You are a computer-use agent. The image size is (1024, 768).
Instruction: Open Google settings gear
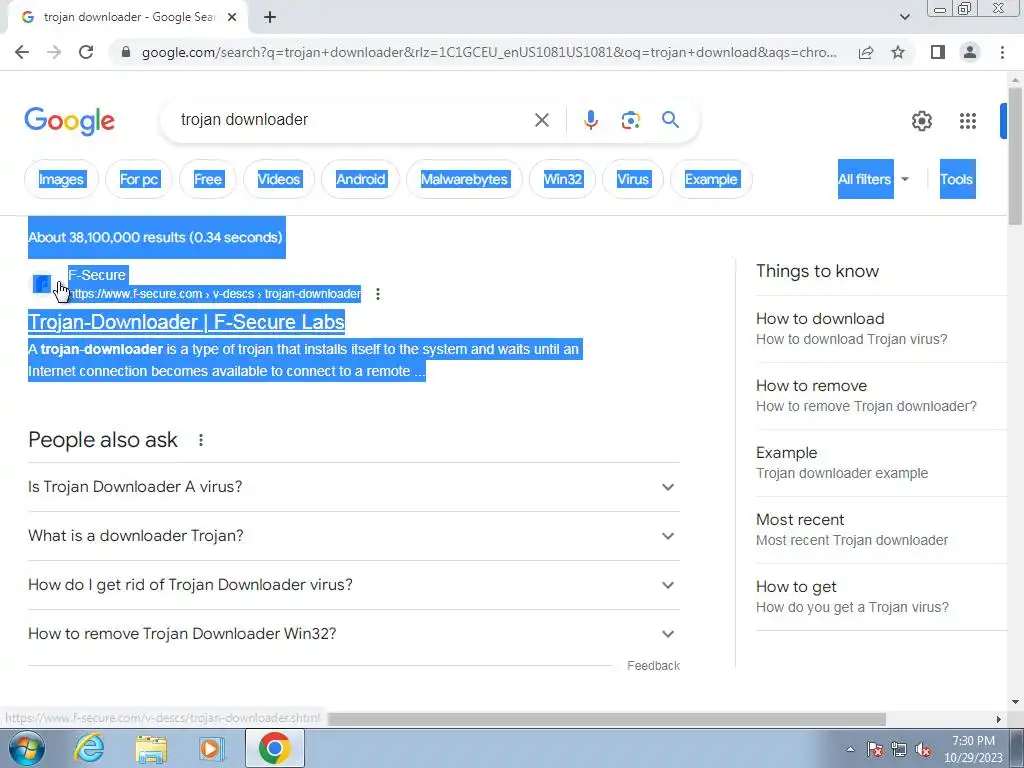[x=921, y=121]
